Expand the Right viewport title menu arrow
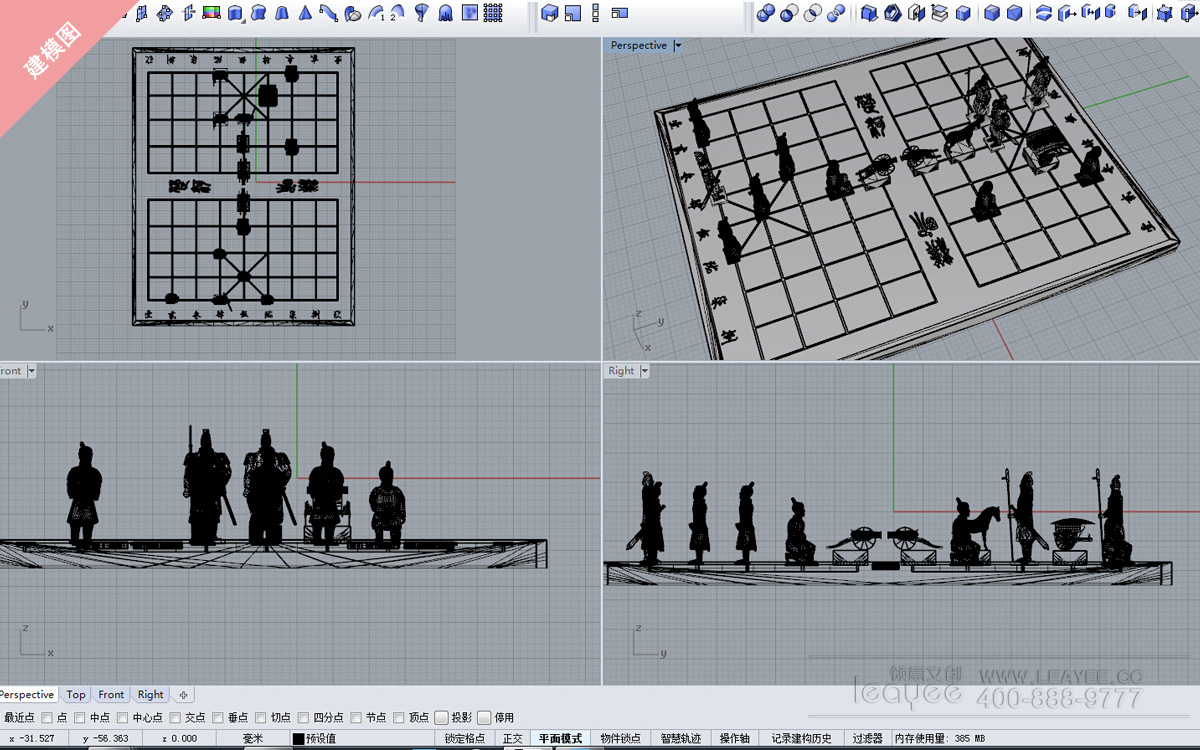Image resolution: width=1200 pixels, height=750 pixels. click(x=644, y=371)
